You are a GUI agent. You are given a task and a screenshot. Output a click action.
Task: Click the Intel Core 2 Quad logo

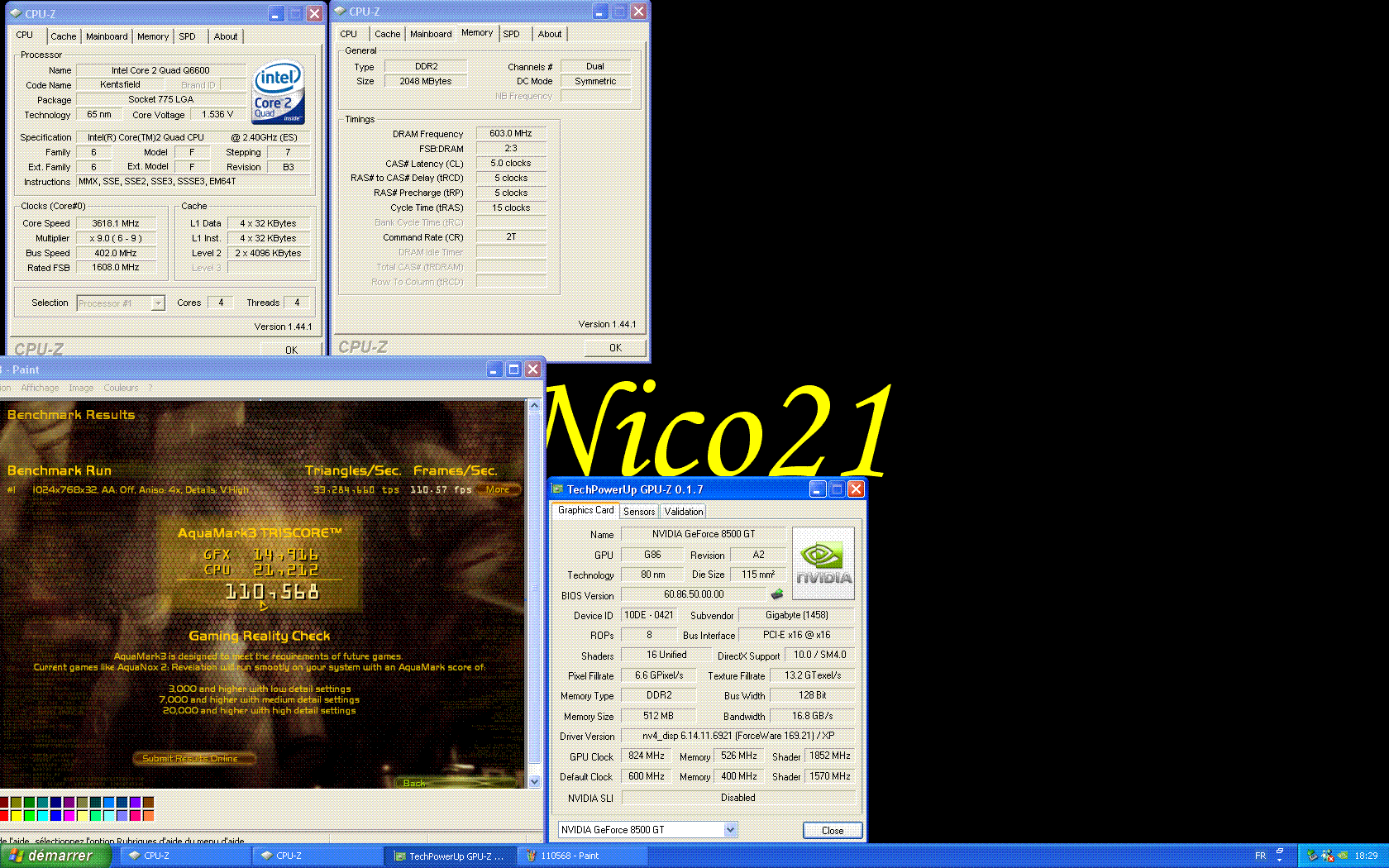pyautogui.click(x=279, y=93)
